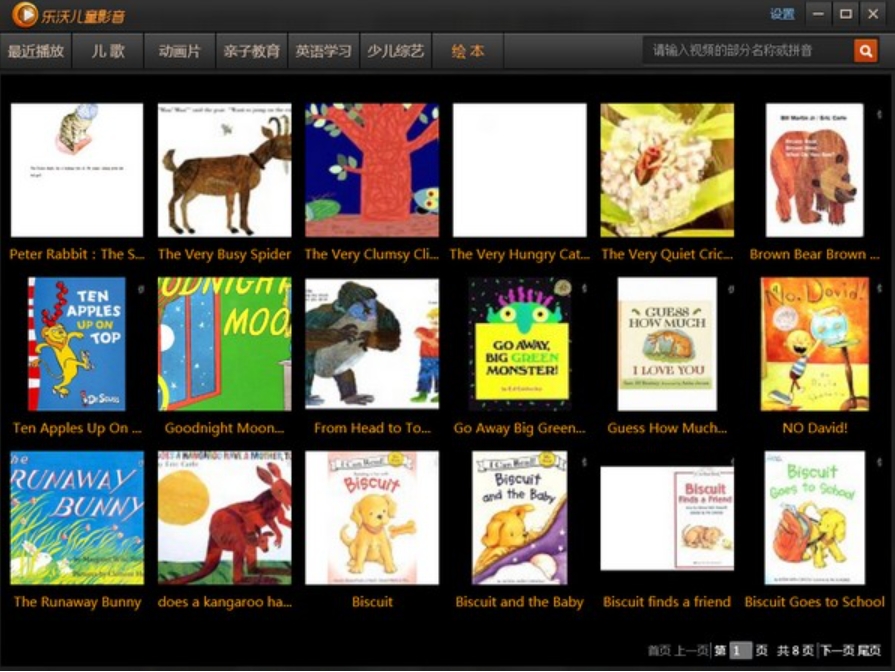Viewport: 895px width, 672px height.
Task: Click the title text "From Head to To..."
Action: [372, 428]
